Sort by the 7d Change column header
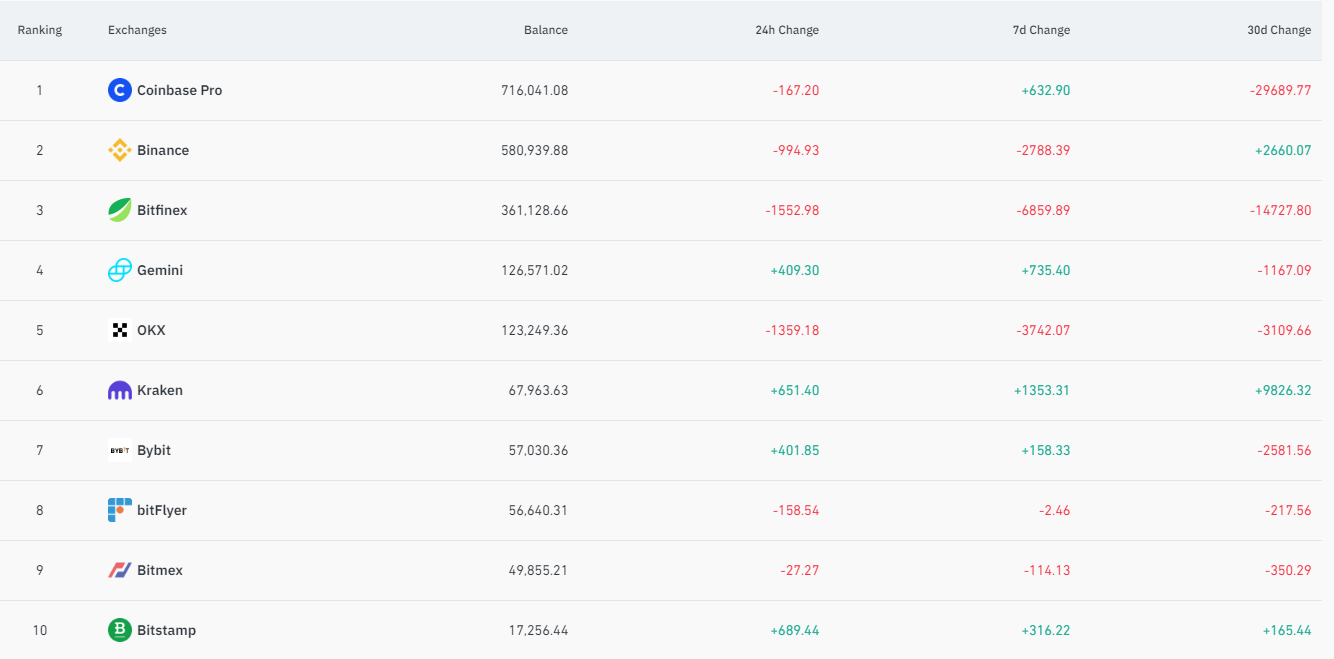Image resolution: width=1334 pixels, height=659 pixels. coord(1041,30)
